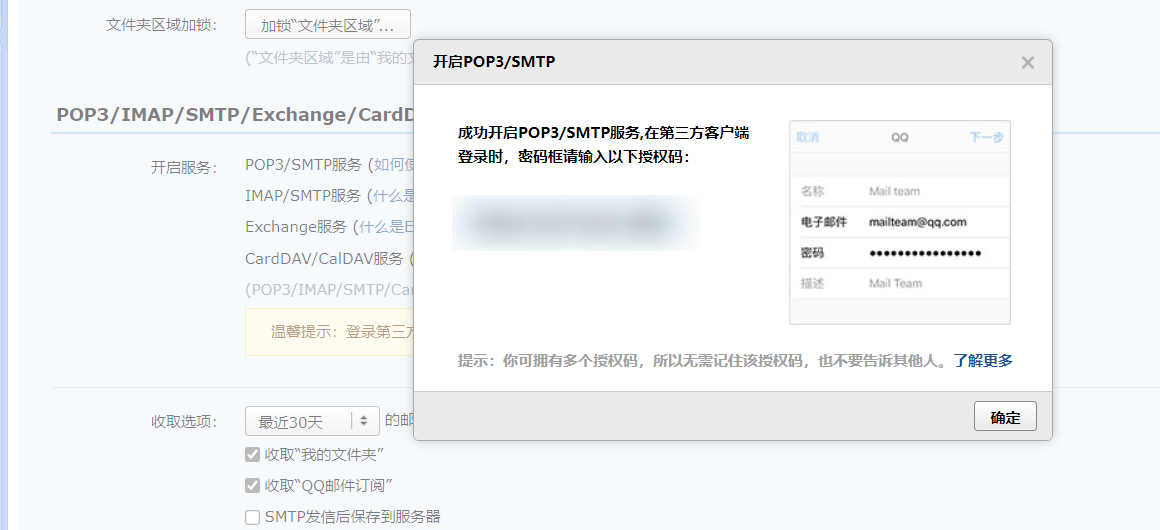
Task: Expand the 最近30天 dropdown
Action: click(x=312, y=422)
